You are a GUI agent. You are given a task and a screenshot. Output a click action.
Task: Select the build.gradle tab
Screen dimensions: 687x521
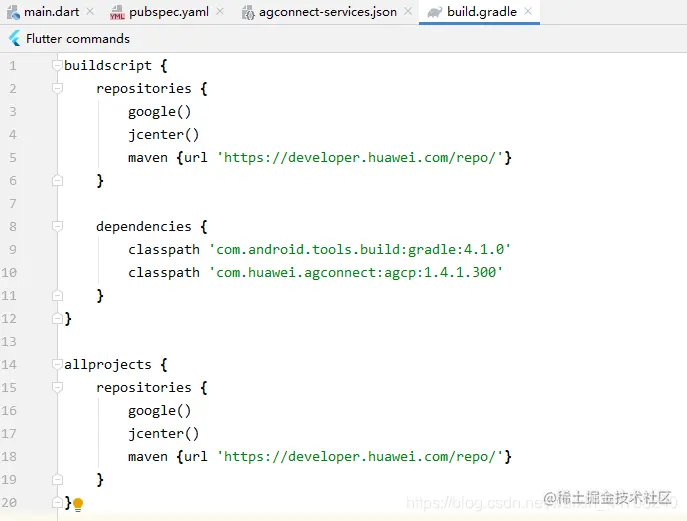479,12
